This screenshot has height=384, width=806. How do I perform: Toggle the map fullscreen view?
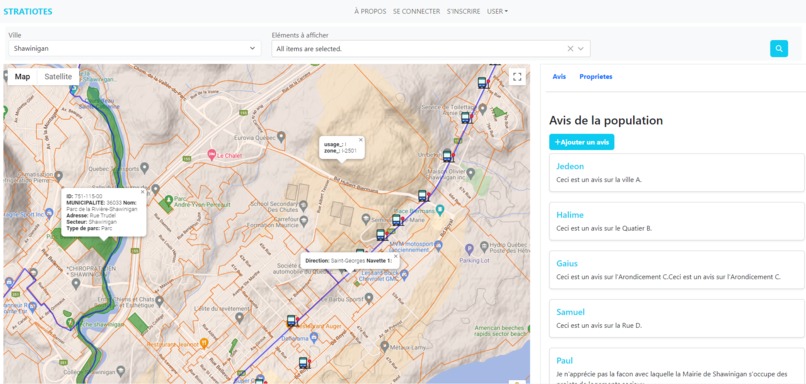[x=517, y=77]
